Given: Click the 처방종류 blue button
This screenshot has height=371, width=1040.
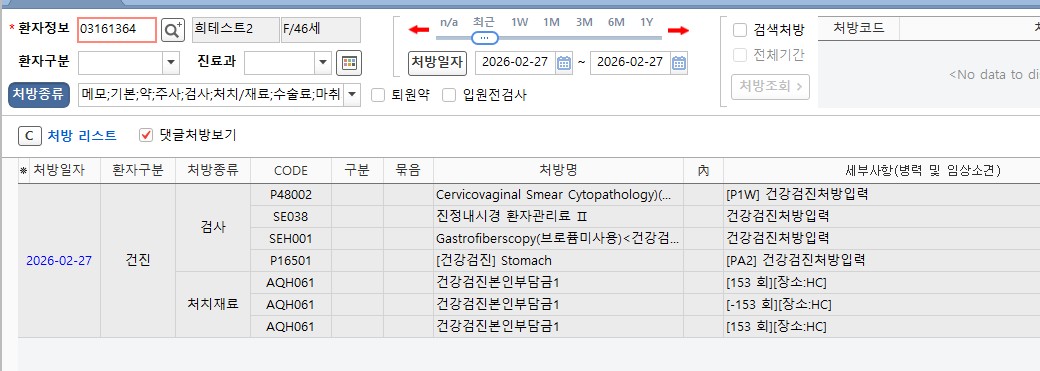Looking at the screenshot, I should 39,95.
